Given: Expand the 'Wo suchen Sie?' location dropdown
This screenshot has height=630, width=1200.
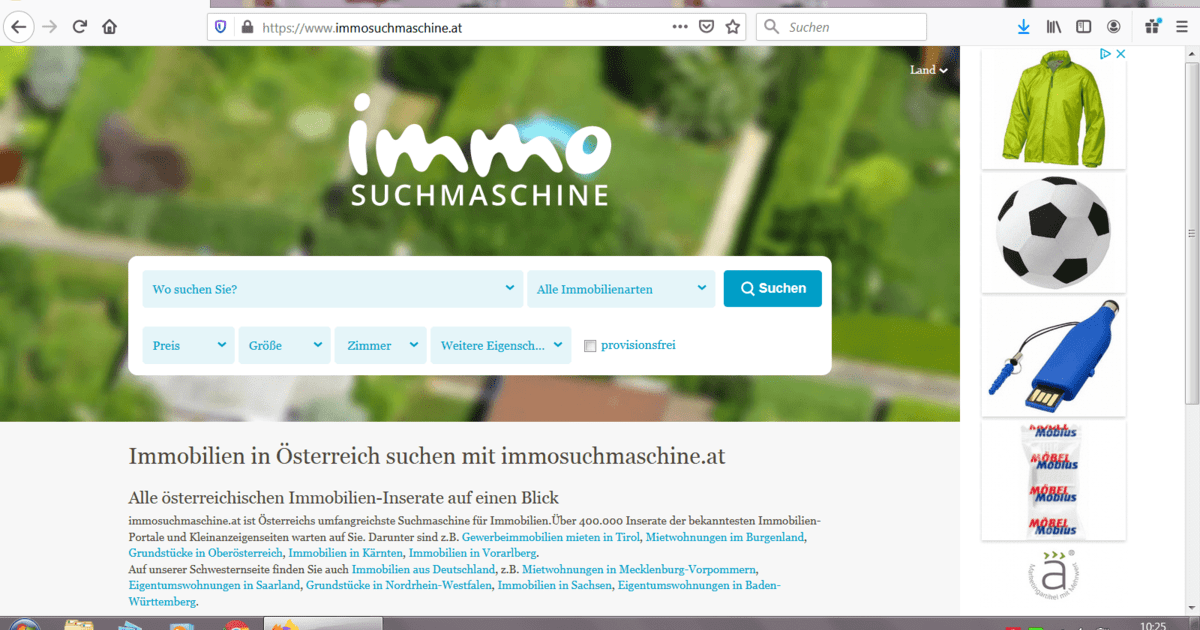Looking at the screenshot, I should (x=333, y=289).
